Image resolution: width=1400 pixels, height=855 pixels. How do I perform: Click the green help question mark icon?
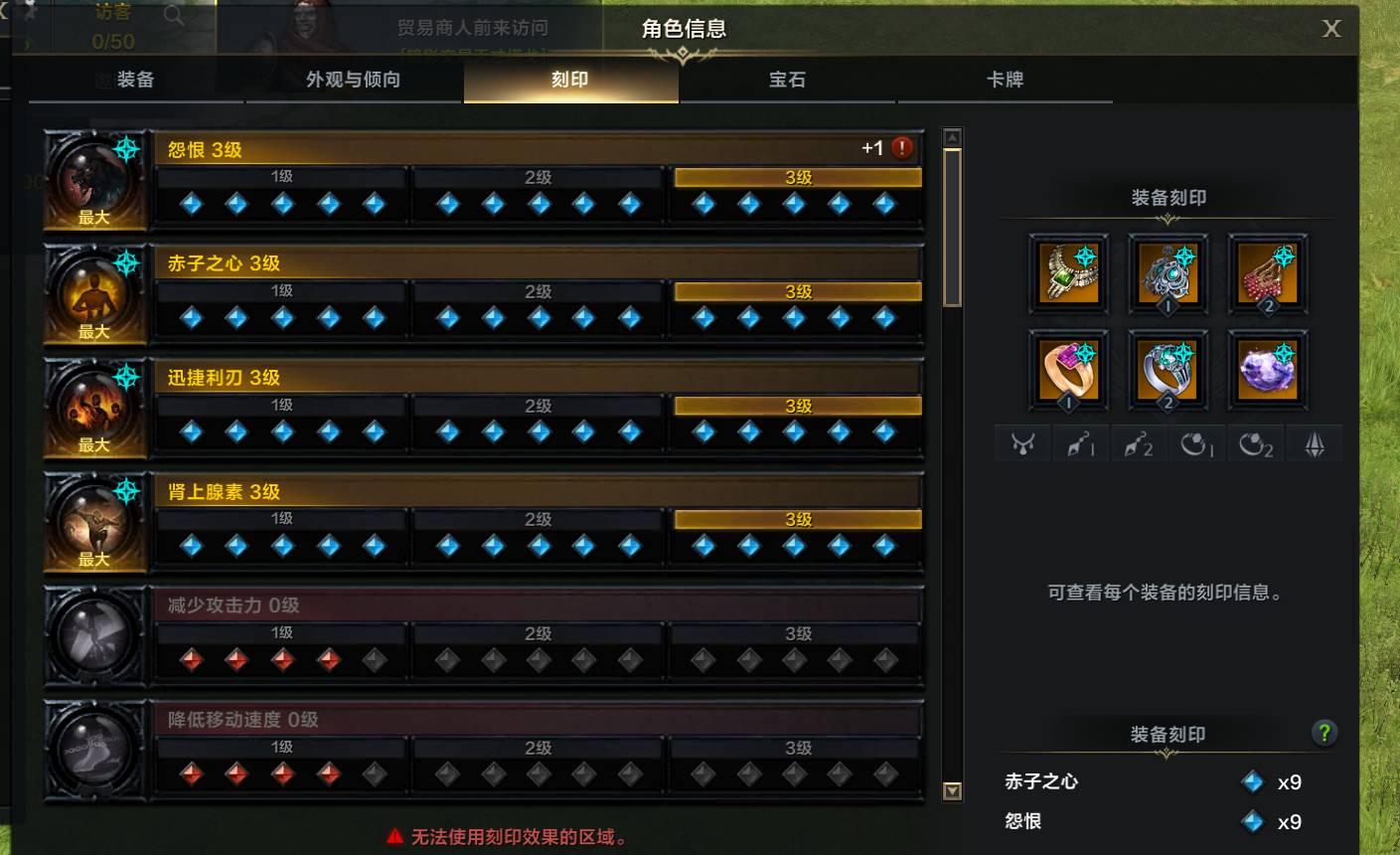coord(1323,734)
